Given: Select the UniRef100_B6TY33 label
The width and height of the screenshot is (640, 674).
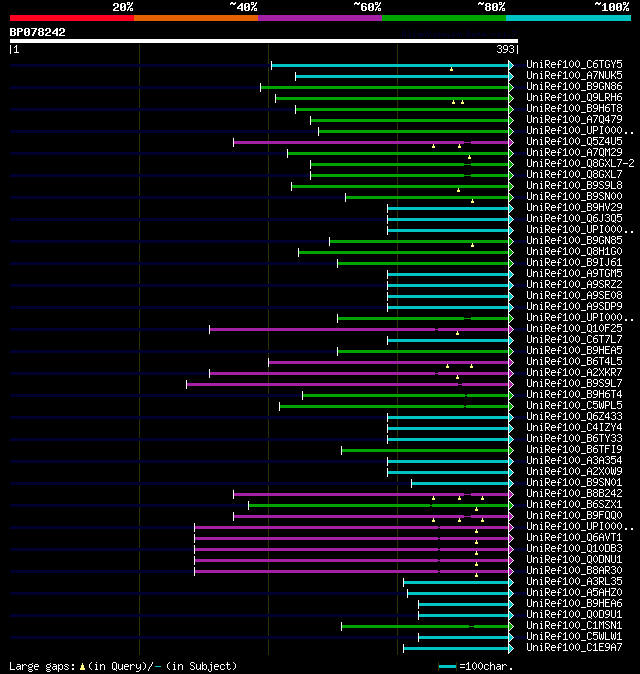Looking at the screenshot, I should [574, 438].
